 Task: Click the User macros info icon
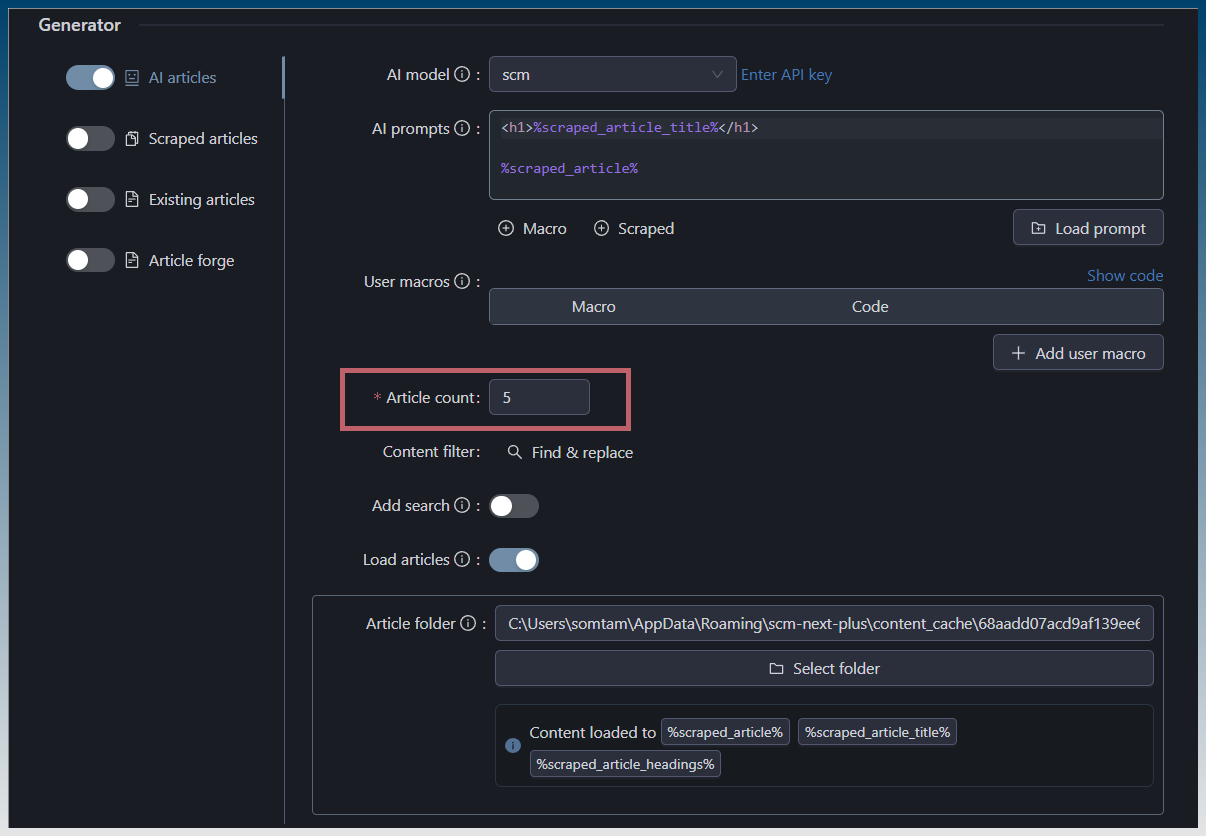[462, 282]
